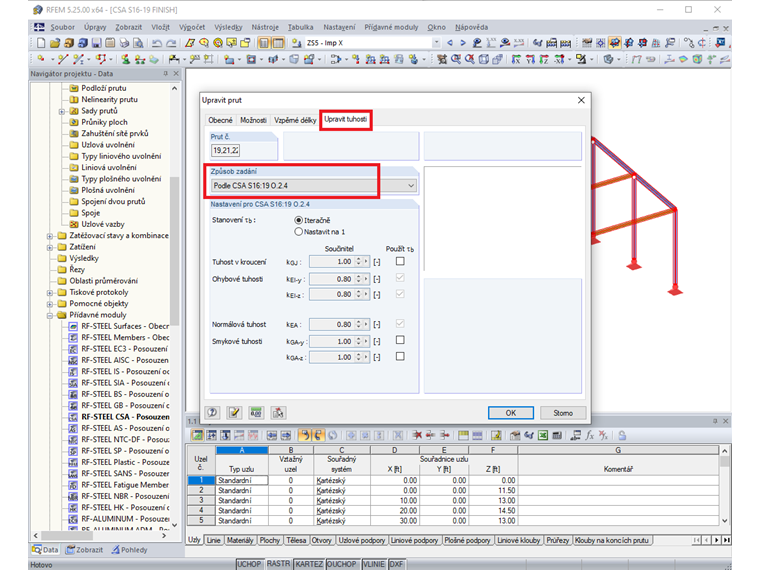Click the Print icon in toolbar

(x=125, y=43)
